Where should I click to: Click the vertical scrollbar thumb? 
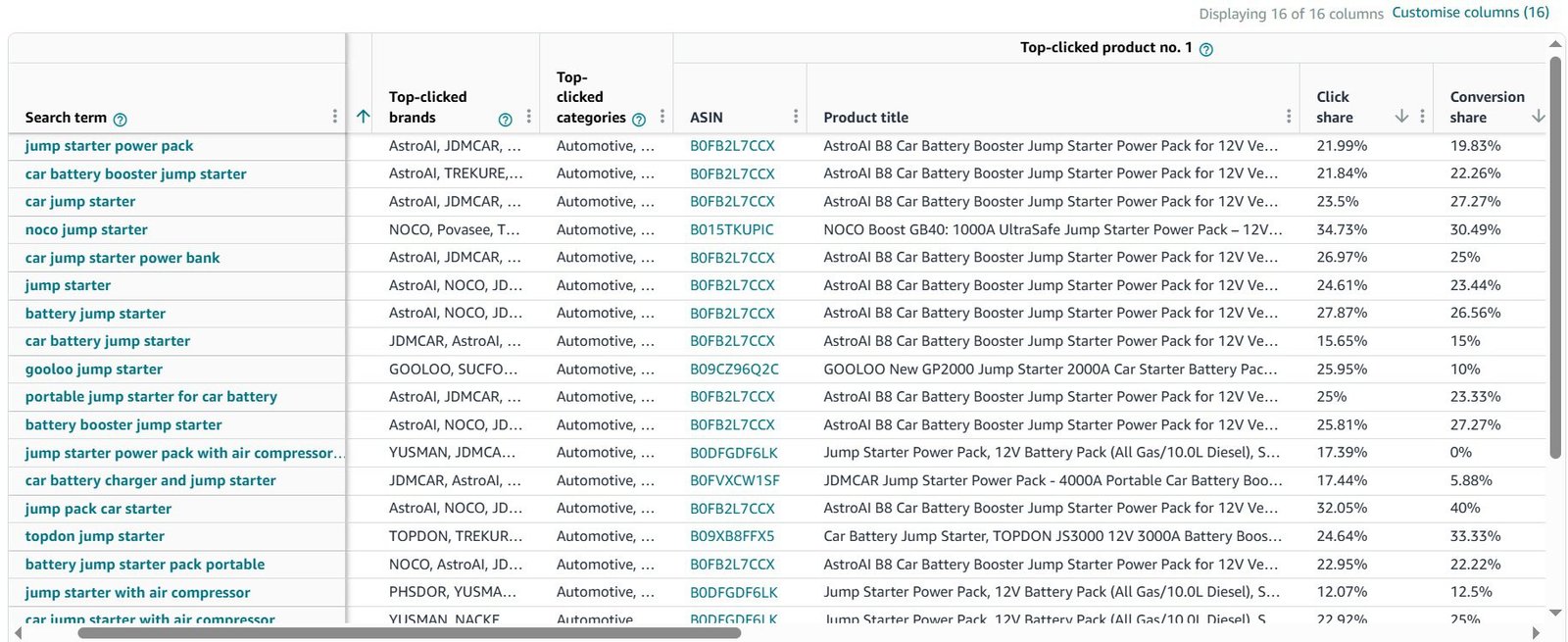pyautogui.click(x=1555, y=257)
